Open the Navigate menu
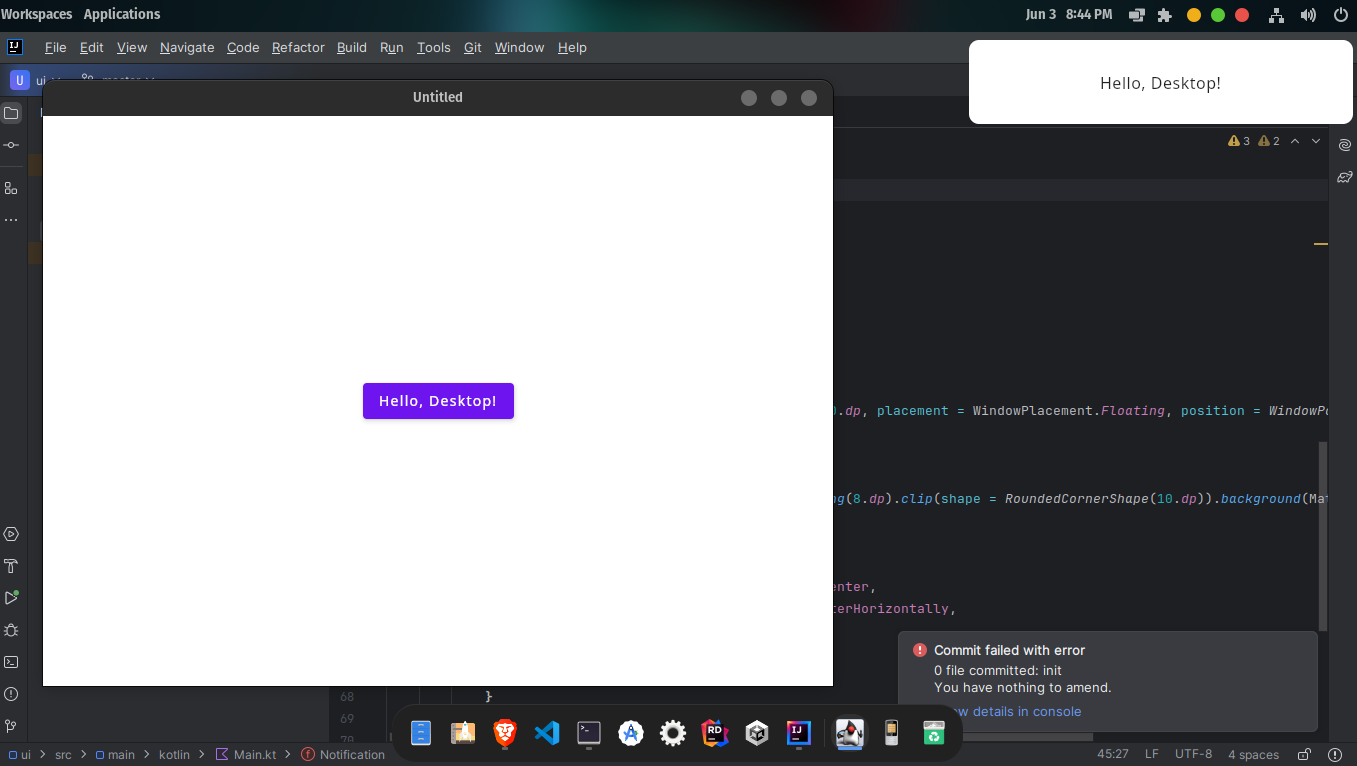 [x=187, y=47]
